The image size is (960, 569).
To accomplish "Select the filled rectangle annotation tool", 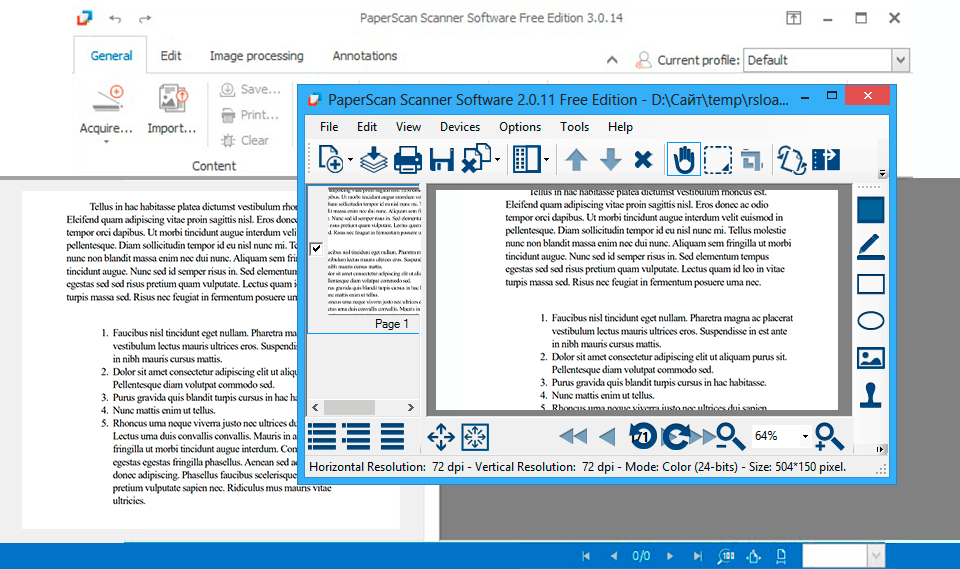I will [x=871, y=210].
